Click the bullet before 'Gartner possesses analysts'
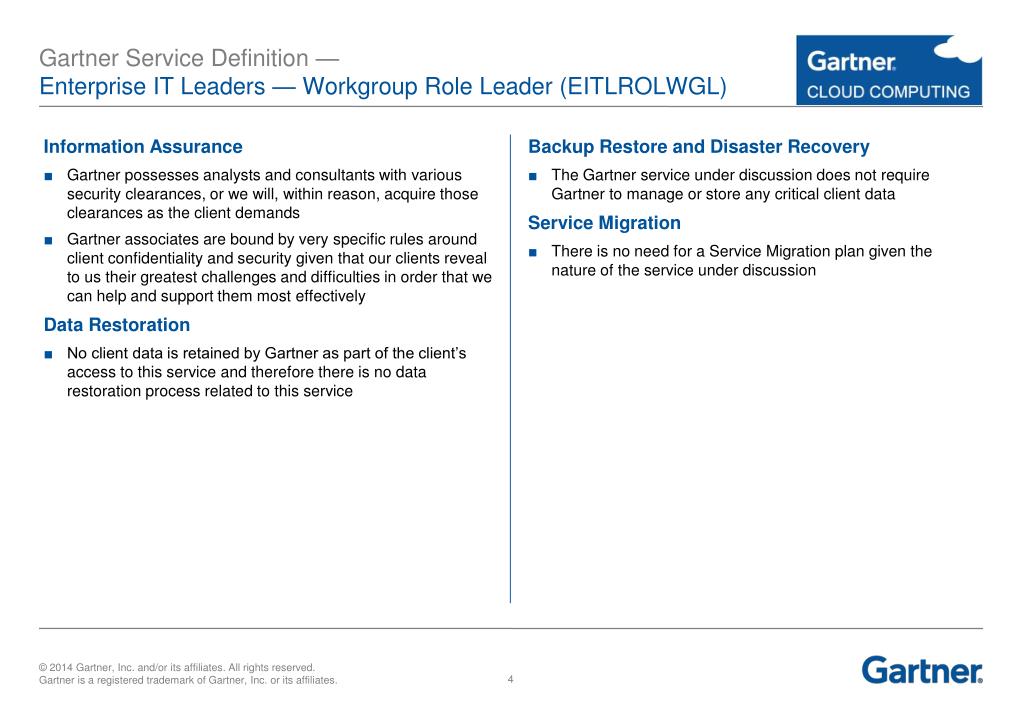1023x708 pixels. point(48,176)
